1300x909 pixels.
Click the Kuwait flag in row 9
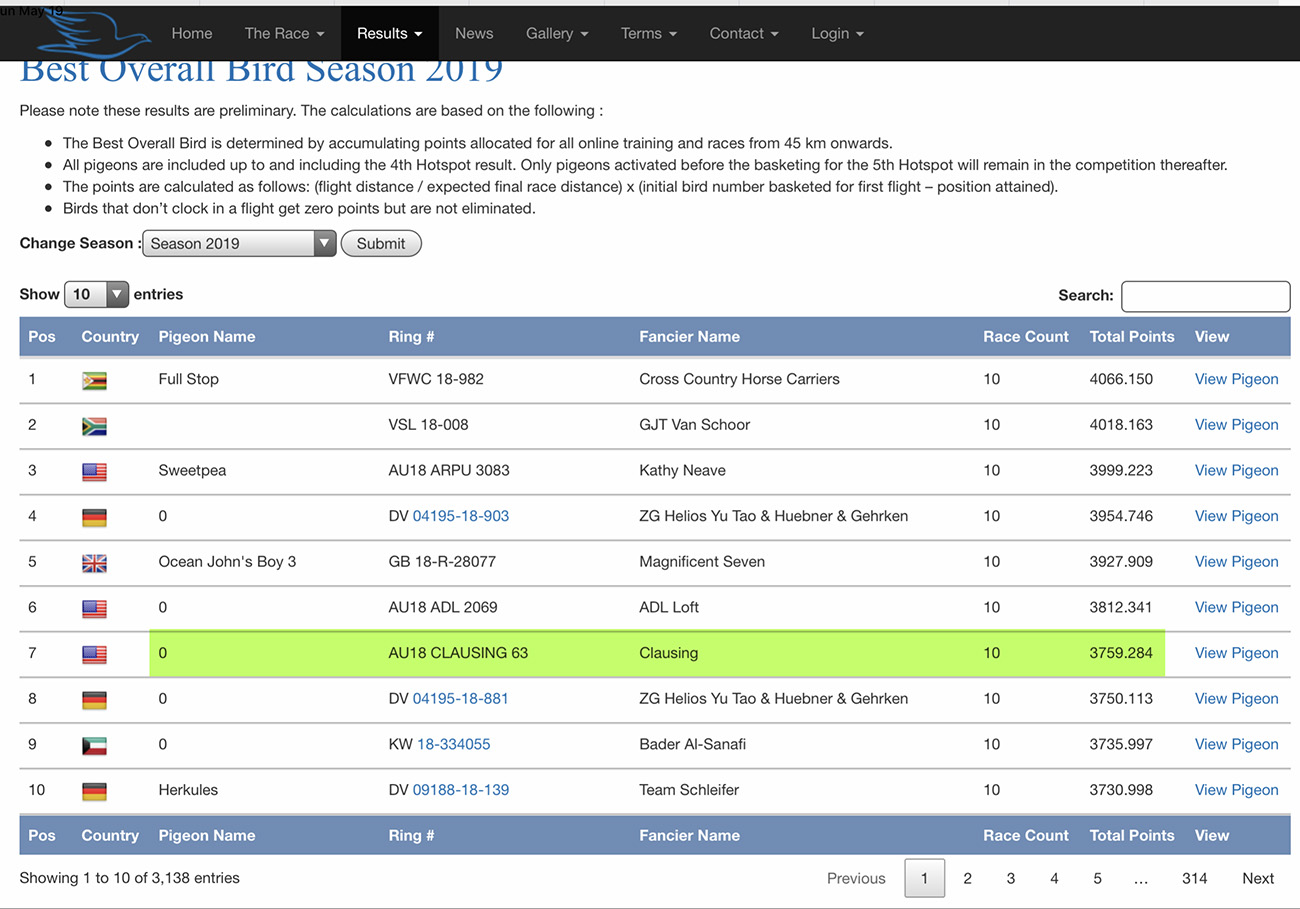click(x=94, y=746)
